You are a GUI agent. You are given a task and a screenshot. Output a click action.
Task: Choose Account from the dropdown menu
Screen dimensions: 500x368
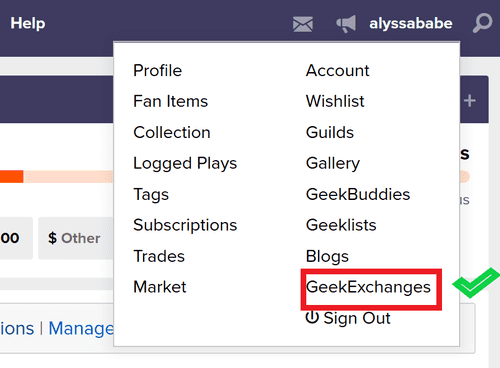(338, 70)
